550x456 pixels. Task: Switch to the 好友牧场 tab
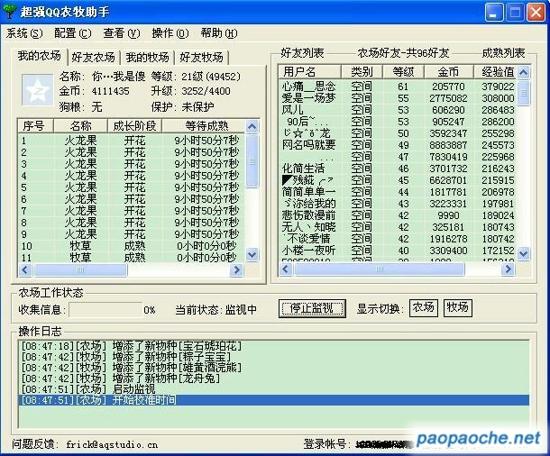(201, 57)
